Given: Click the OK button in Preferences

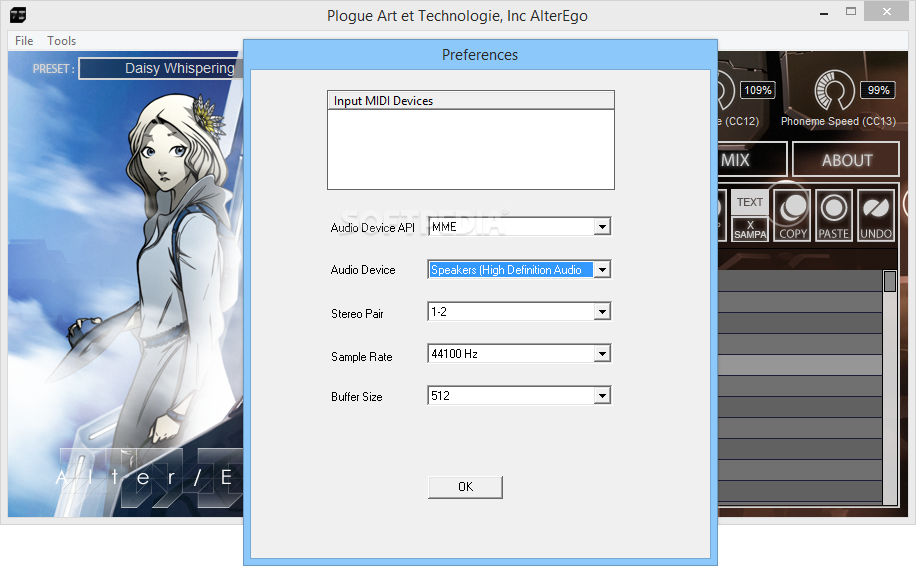Looking at the screenshot, I should tap(465, 487).
